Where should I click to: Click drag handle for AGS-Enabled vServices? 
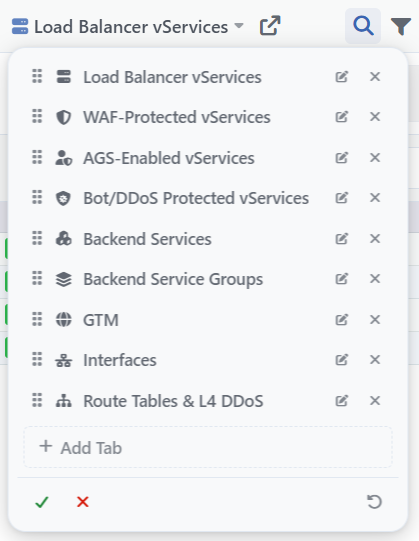37,157
